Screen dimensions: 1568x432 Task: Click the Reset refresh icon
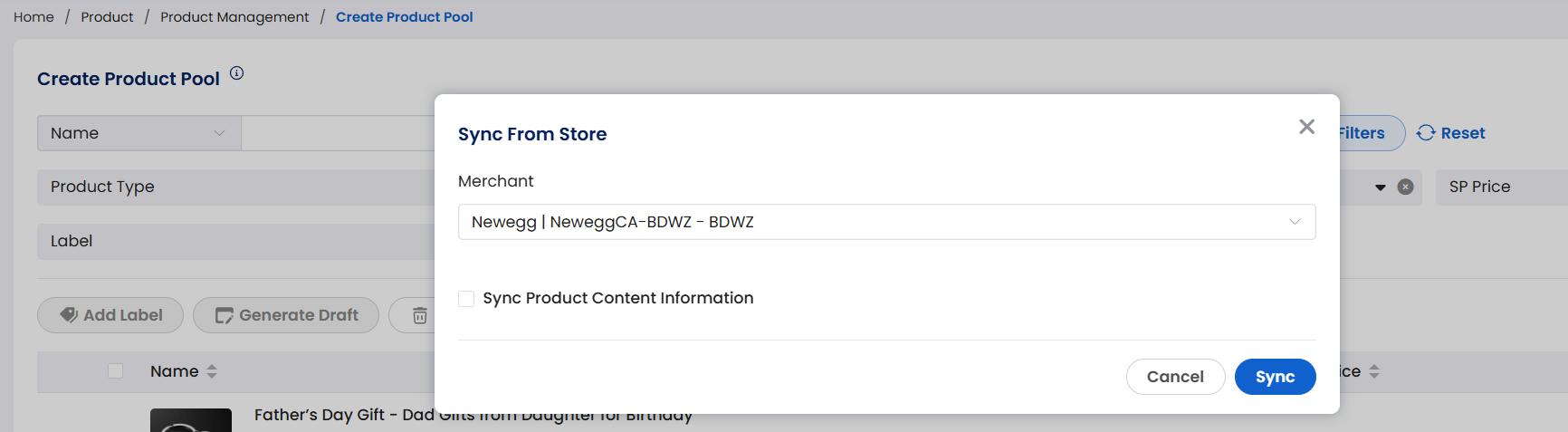(1426, 133)
